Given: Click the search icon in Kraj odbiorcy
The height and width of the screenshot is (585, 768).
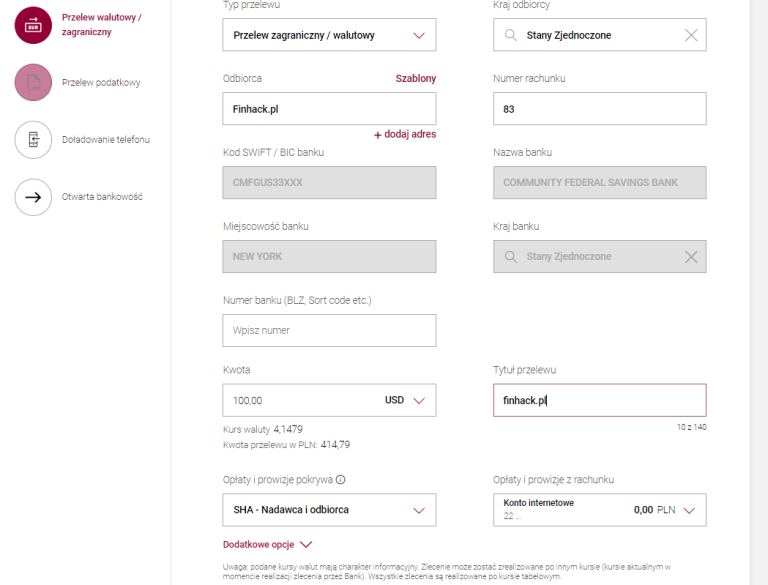Looking at the screenshot, I should (x=510, y=35).
